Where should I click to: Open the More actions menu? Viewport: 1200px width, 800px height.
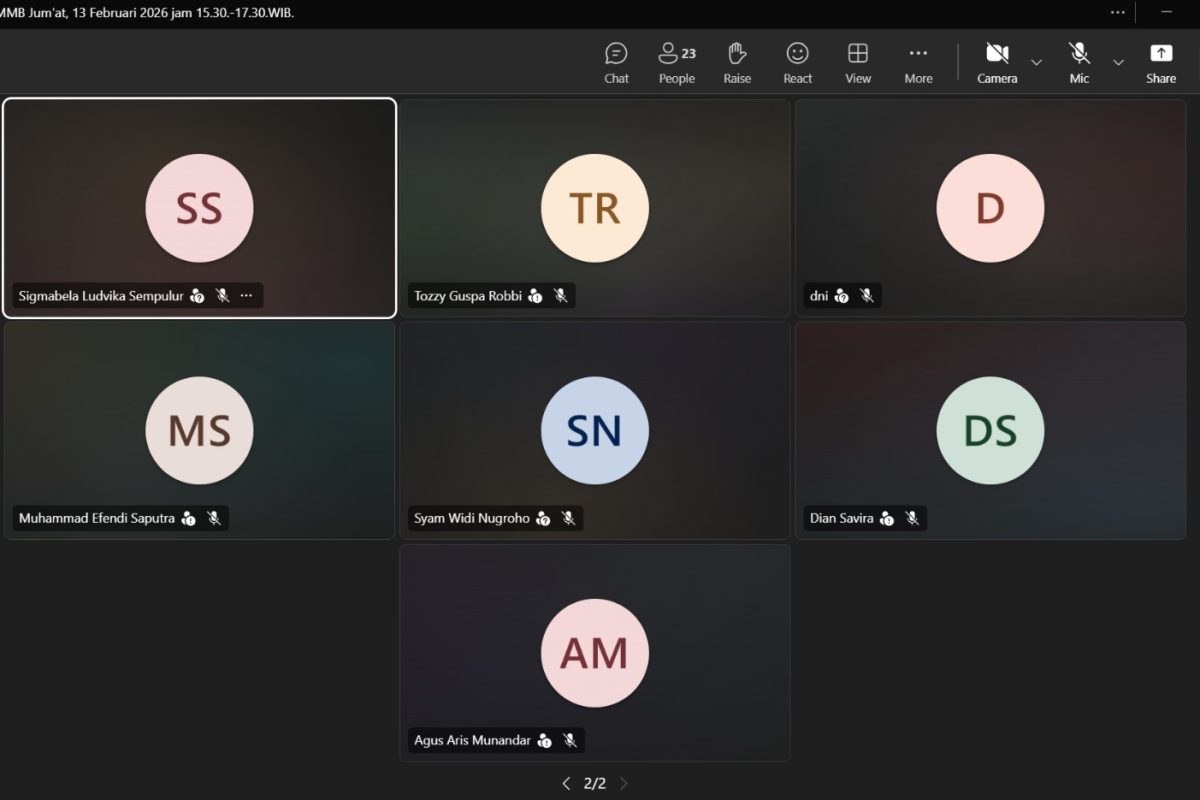[918, 63]
